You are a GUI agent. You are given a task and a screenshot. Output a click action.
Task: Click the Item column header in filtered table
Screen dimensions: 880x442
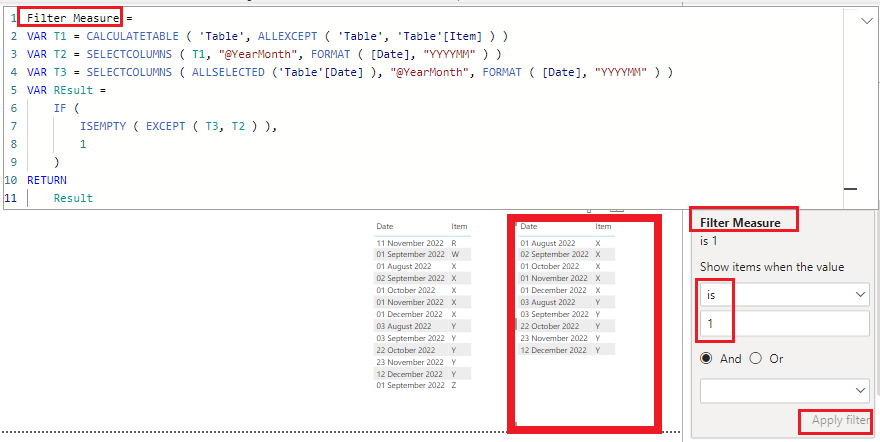click(x=603, y=227)
